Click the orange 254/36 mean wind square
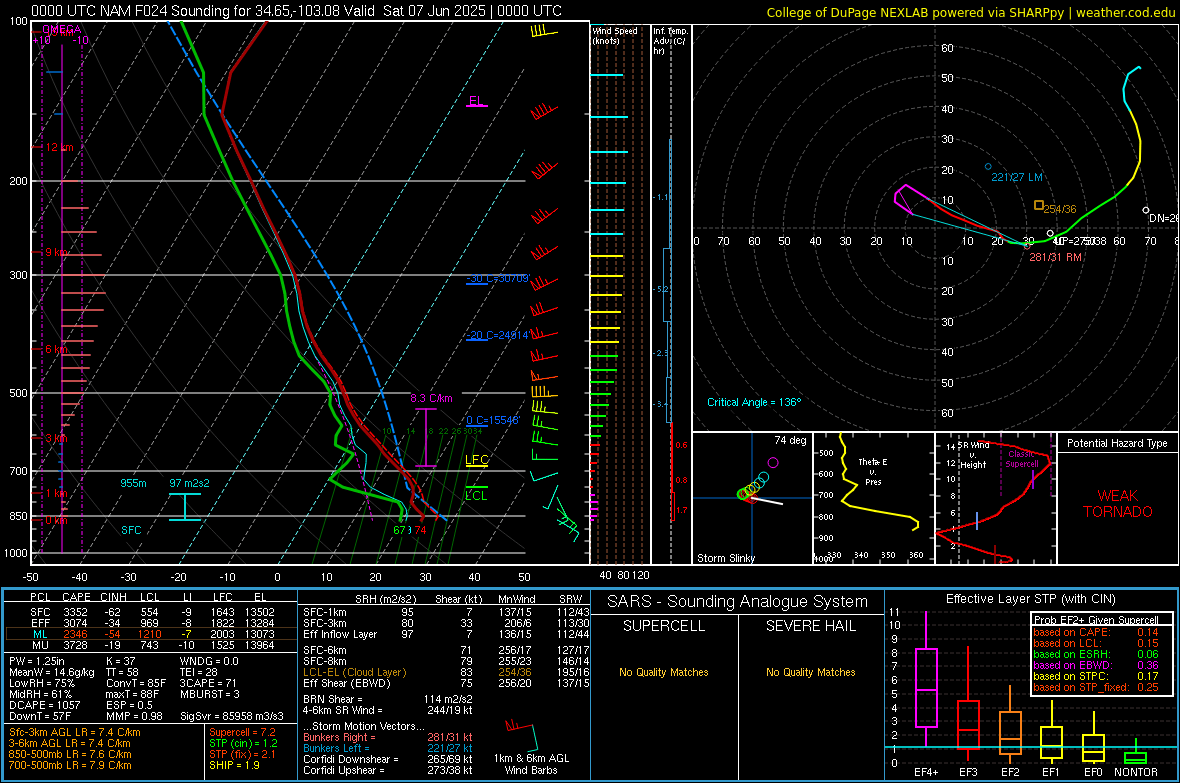Image resolution: width=1180 pixels, height=783 pixels. click(x=1039, y=205)
